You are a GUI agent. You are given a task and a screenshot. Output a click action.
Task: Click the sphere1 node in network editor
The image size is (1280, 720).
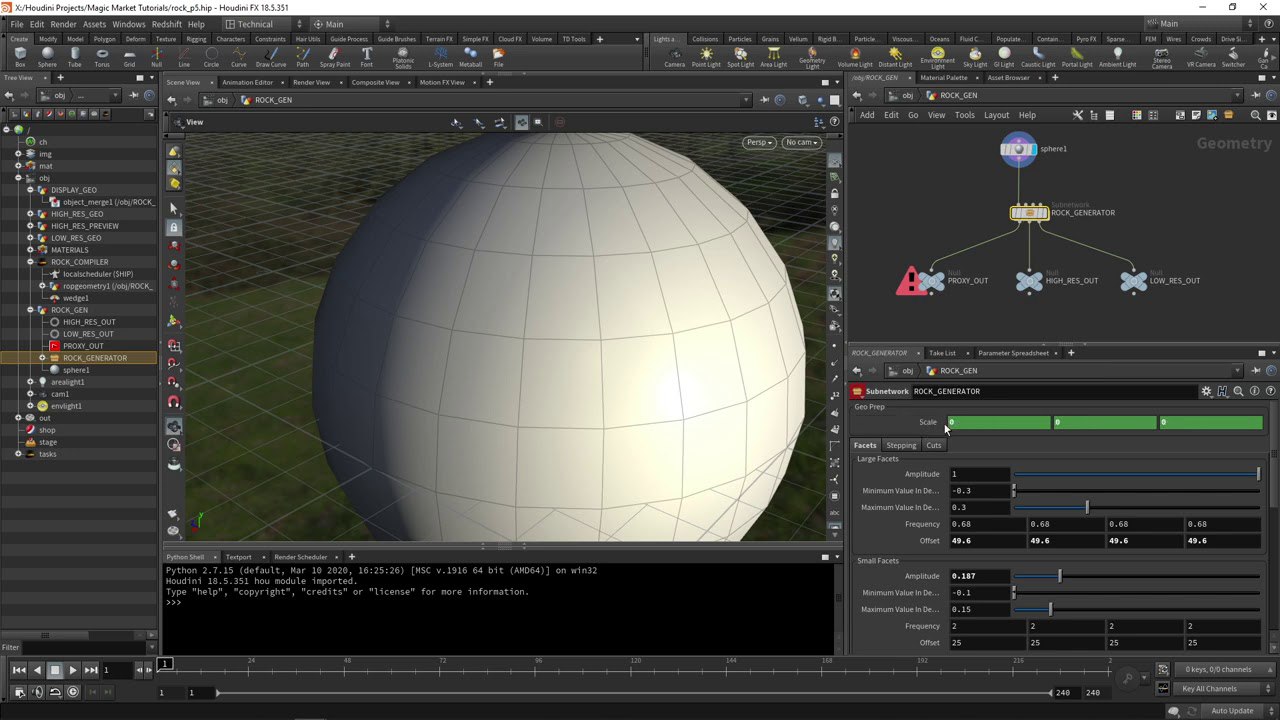tap(1018, 149)
